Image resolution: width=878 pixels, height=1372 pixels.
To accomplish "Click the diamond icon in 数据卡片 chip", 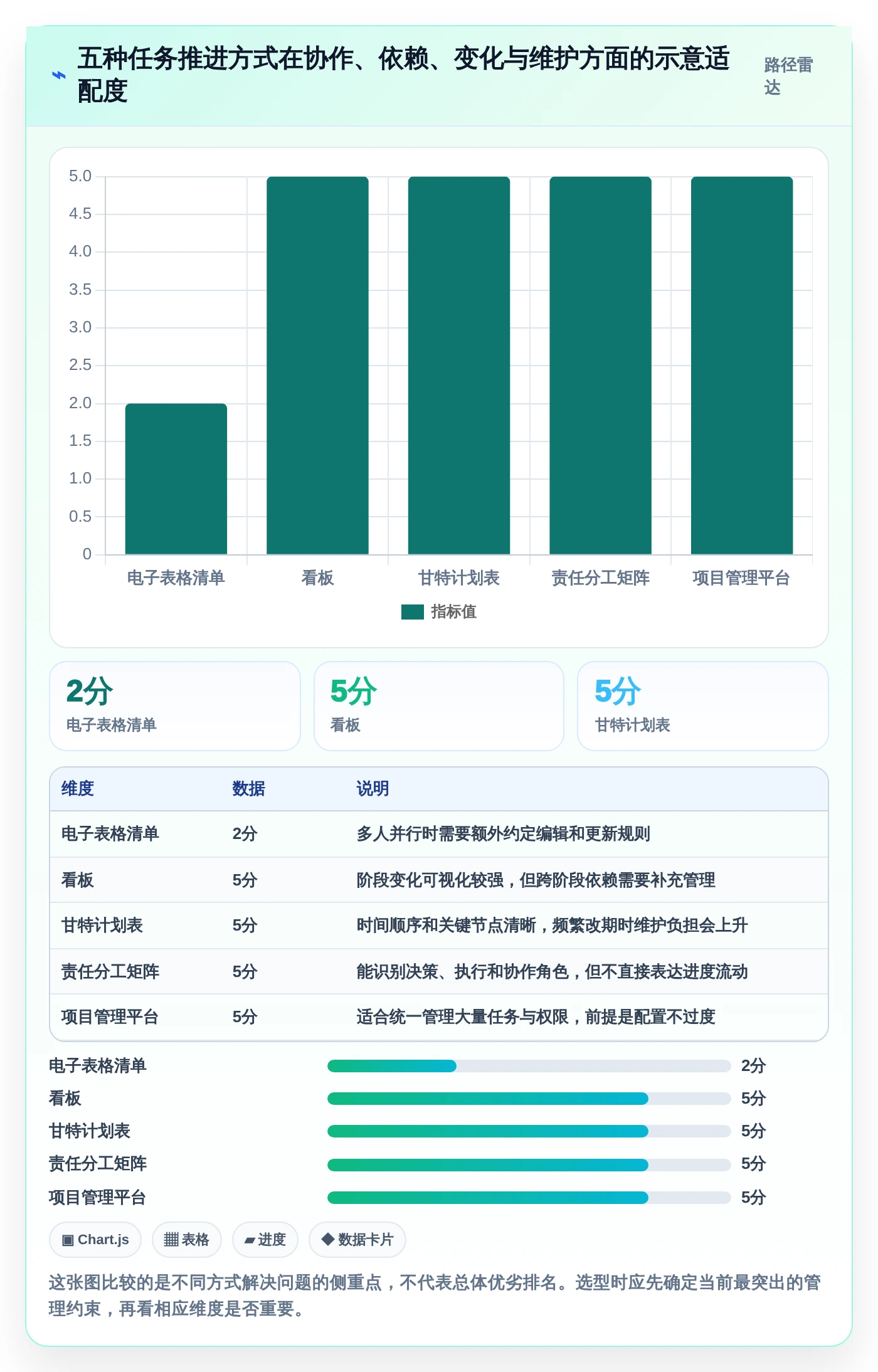I will tap(327, 1239).
